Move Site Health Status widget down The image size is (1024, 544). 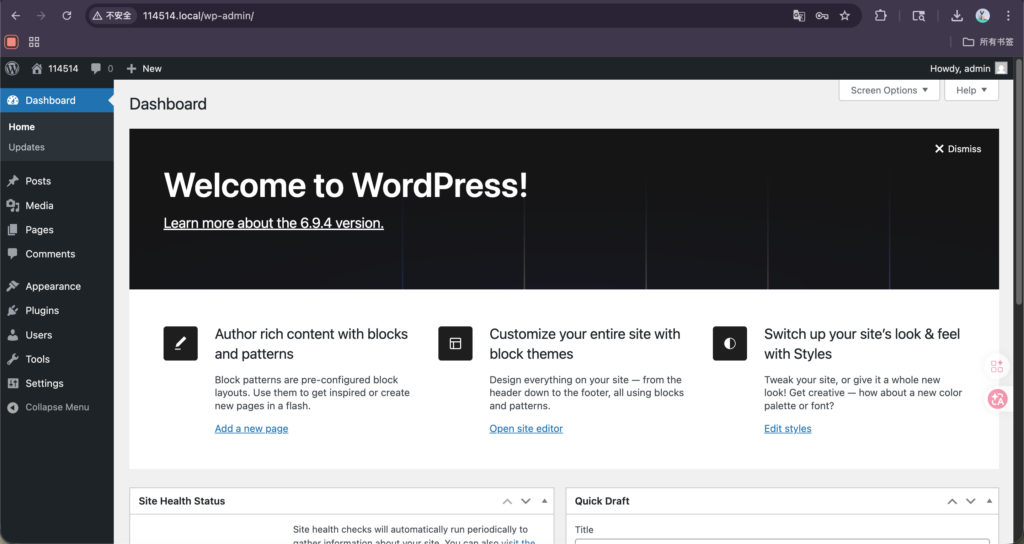(526, 501)
